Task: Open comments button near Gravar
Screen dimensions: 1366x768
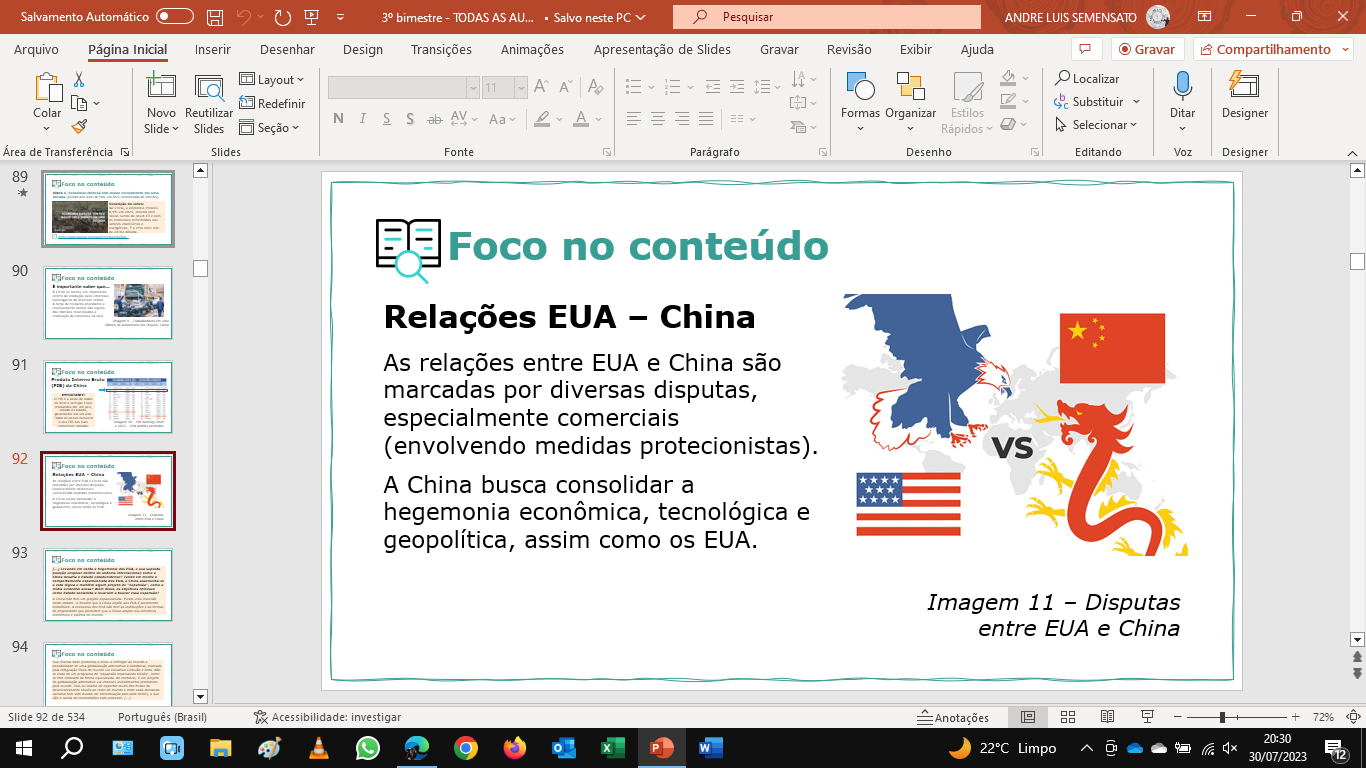Action: click(1085, 49)
